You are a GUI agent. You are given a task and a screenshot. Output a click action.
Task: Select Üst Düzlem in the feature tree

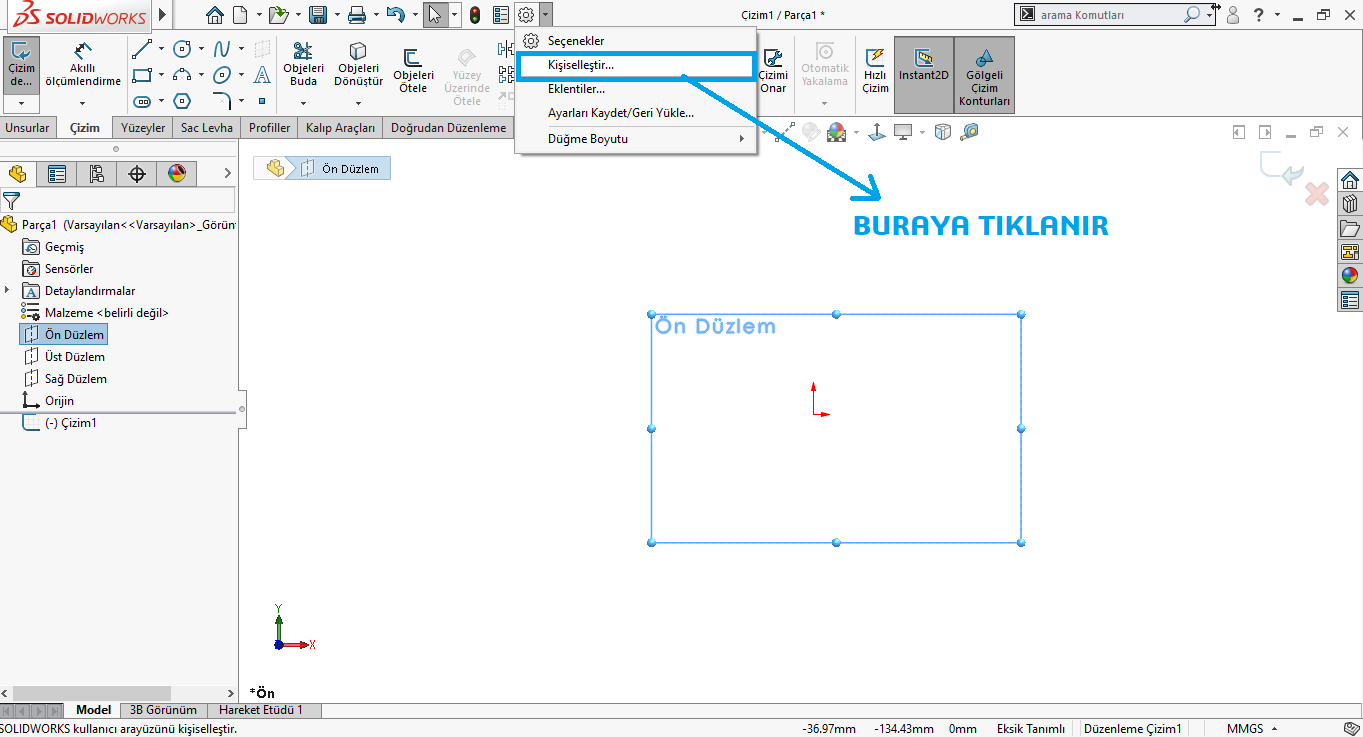tap(74, 357)
